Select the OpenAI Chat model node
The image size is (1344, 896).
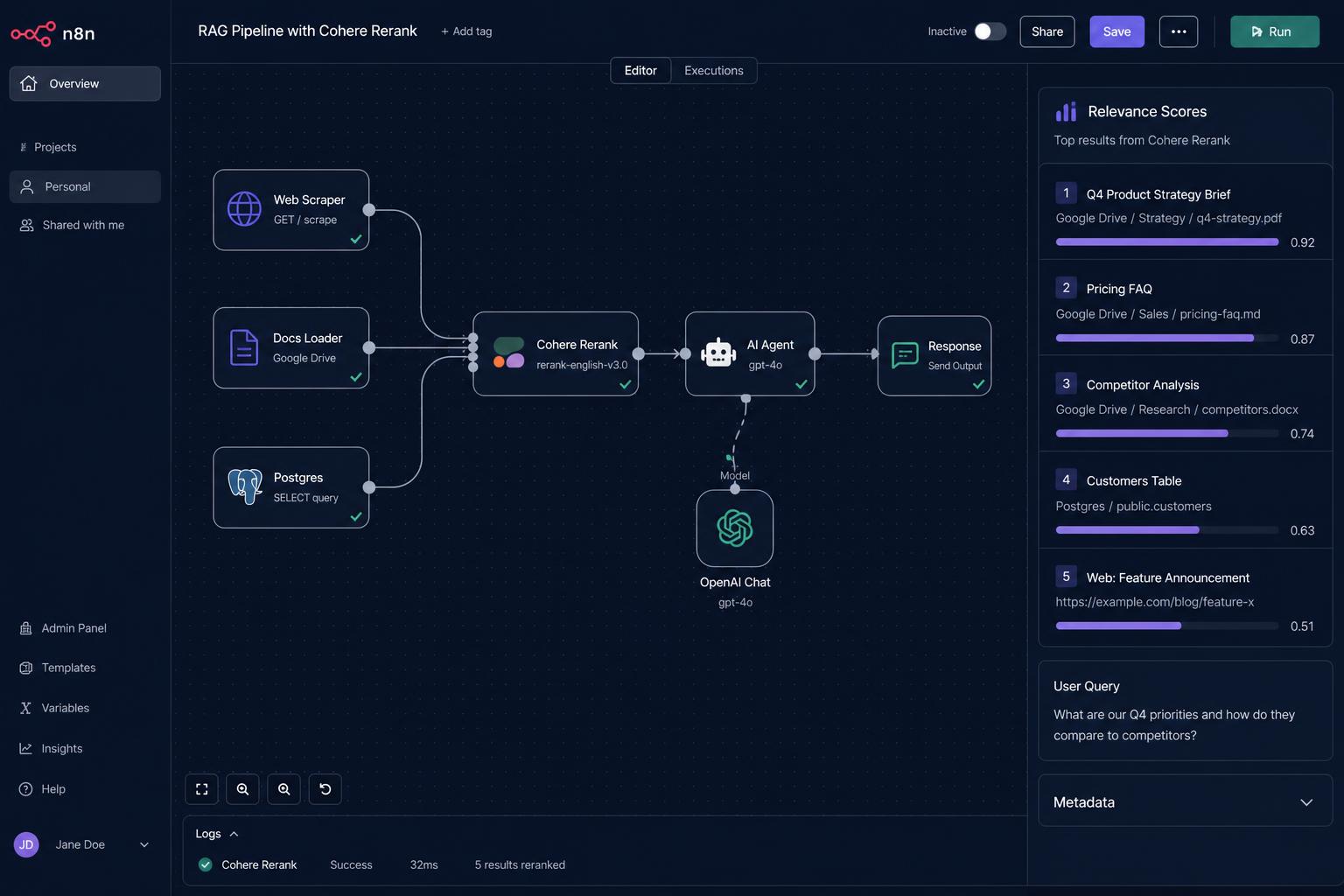pos(735,528)
